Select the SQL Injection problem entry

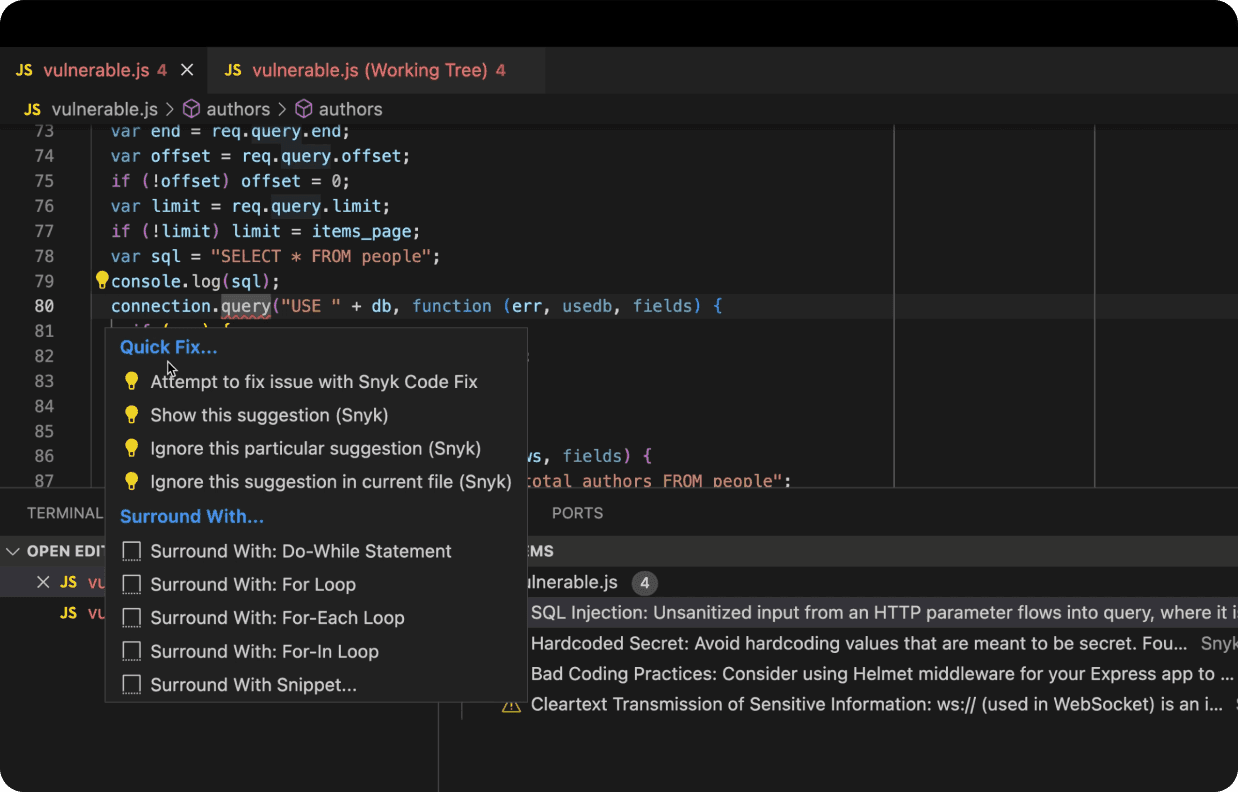click(x=880, y=612)
